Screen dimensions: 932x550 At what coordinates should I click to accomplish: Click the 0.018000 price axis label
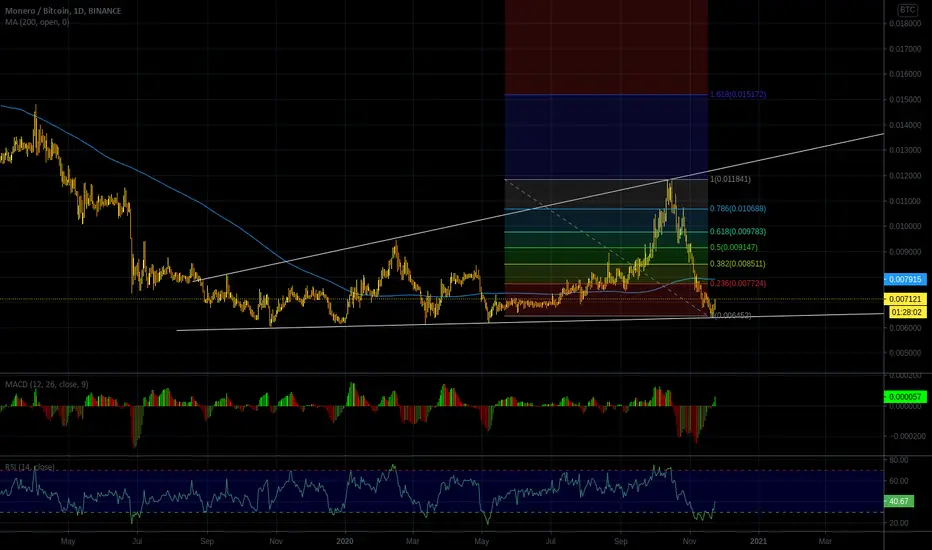tap(905, 23)
